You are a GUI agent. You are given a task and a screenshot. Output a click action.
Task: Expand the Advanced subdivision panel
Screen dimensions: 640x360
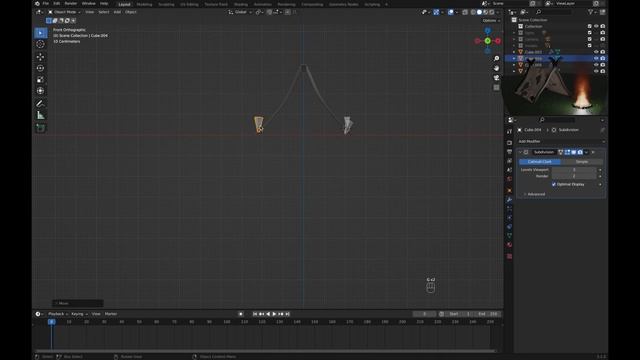535,194
